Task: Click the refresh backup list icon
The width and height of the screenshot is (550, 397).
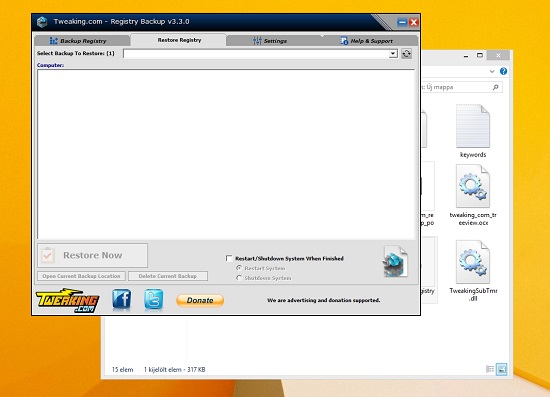Action: click(407, 54)
